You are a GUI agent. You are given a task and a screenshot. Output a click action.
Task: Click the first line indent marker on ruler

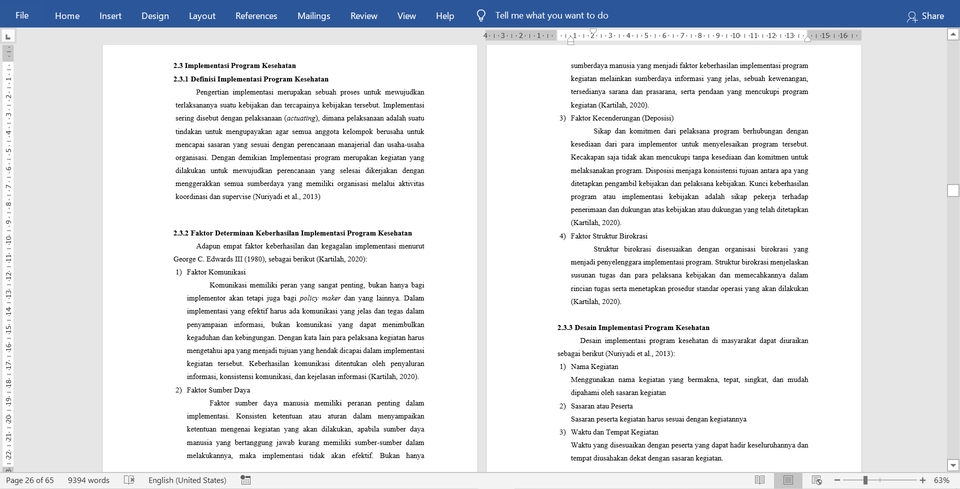(x=593, y=32)
